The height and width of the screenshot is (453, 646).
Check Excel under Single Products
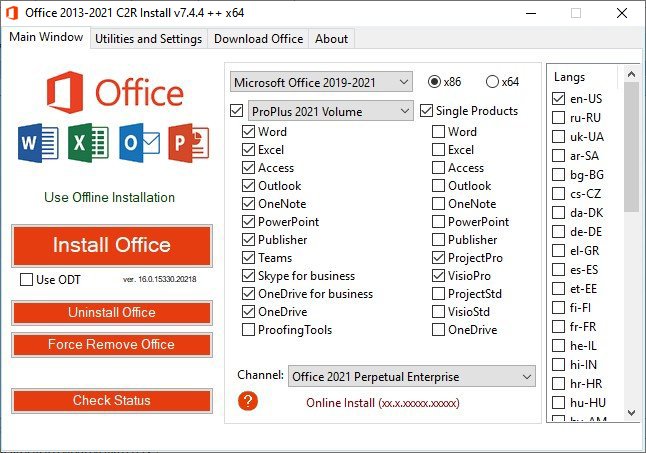coord(438,149)
